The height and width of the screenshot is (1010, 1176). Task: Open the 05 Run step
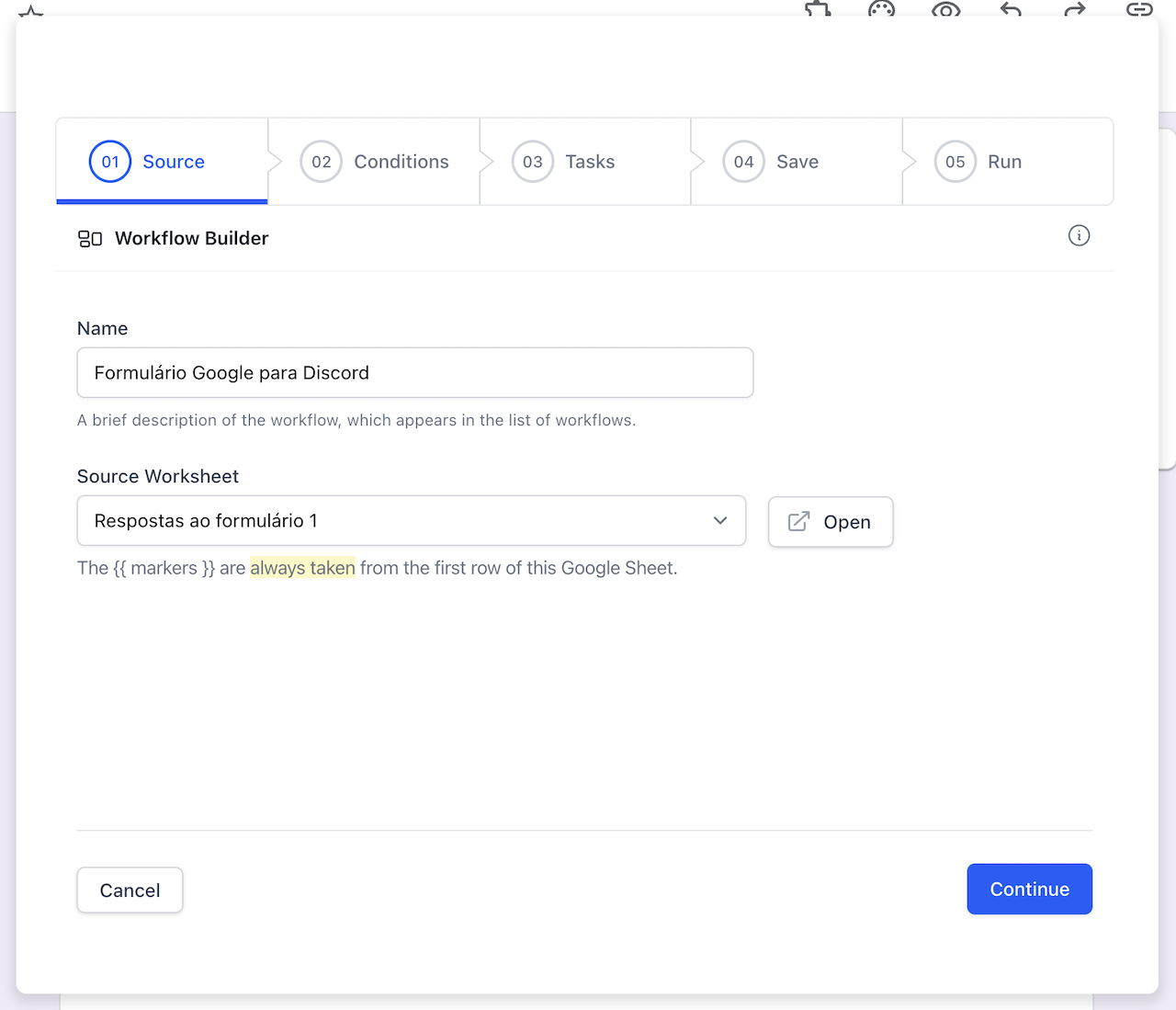click(x=1005, y=162)
